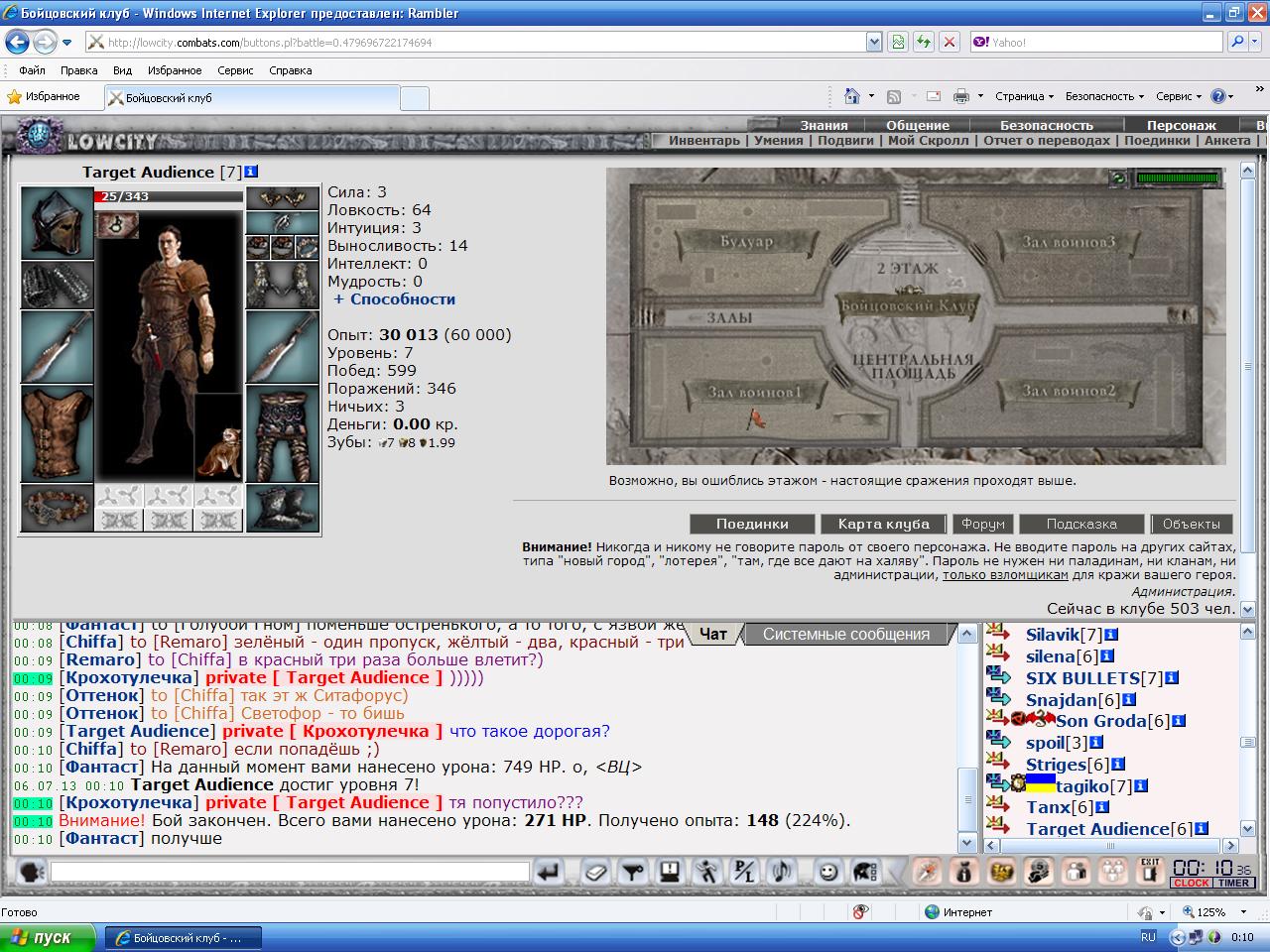Open the Страница dropdown in IE toolbar

click(1025, 96)
